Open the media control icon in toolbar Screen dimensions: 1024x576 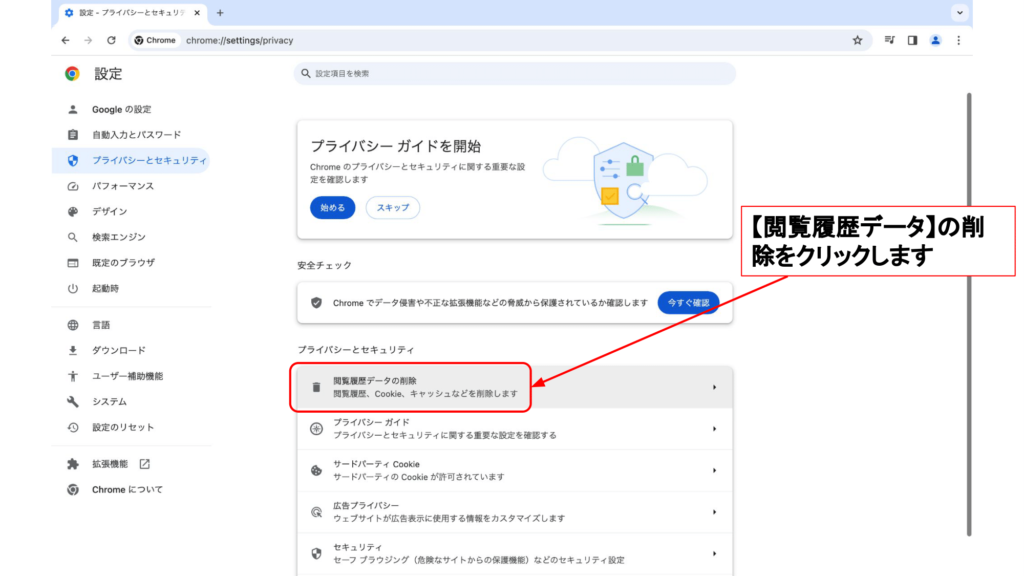click(889, 40)
